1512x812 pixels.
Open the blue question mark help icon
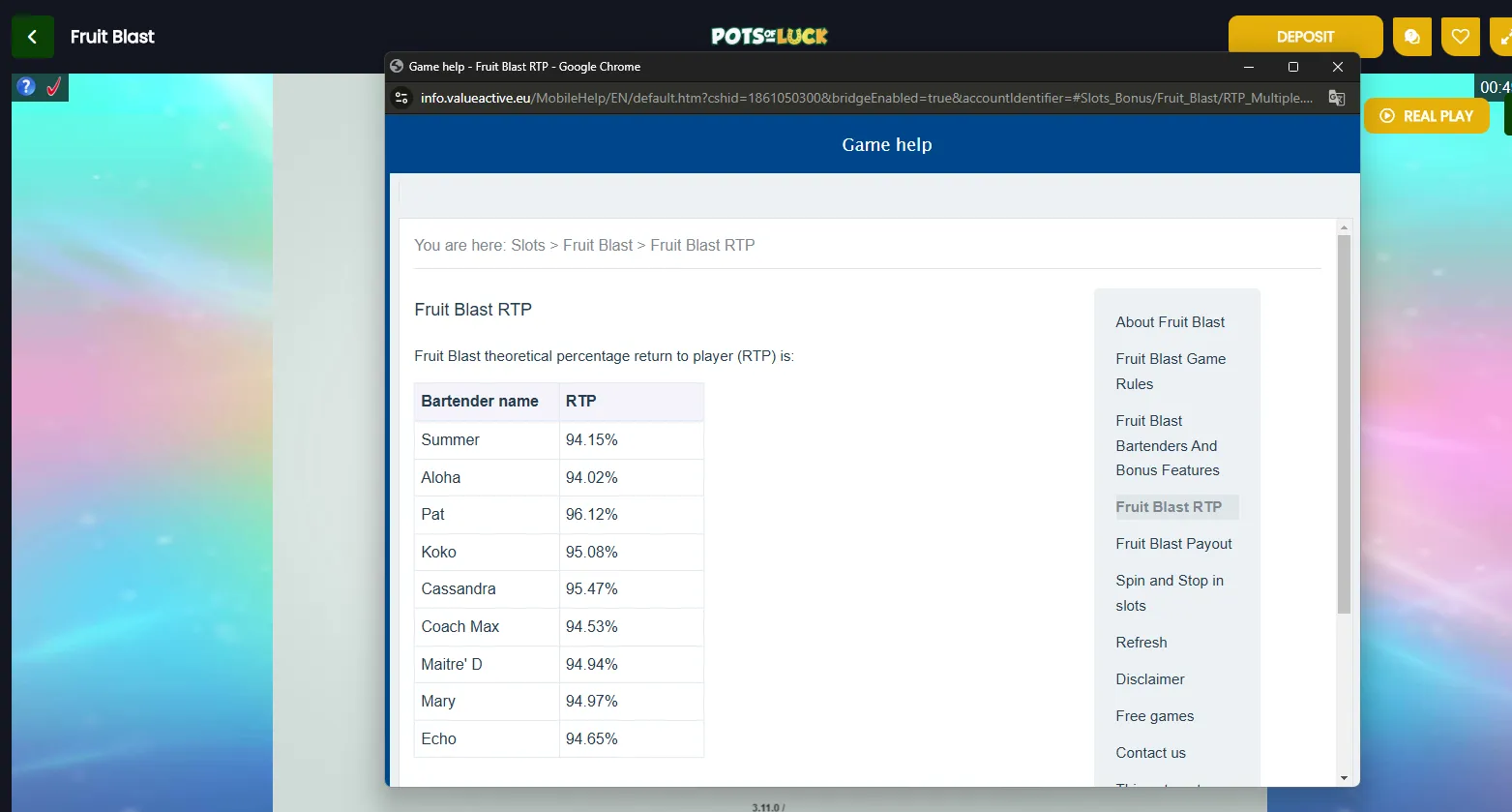point(26,86)
